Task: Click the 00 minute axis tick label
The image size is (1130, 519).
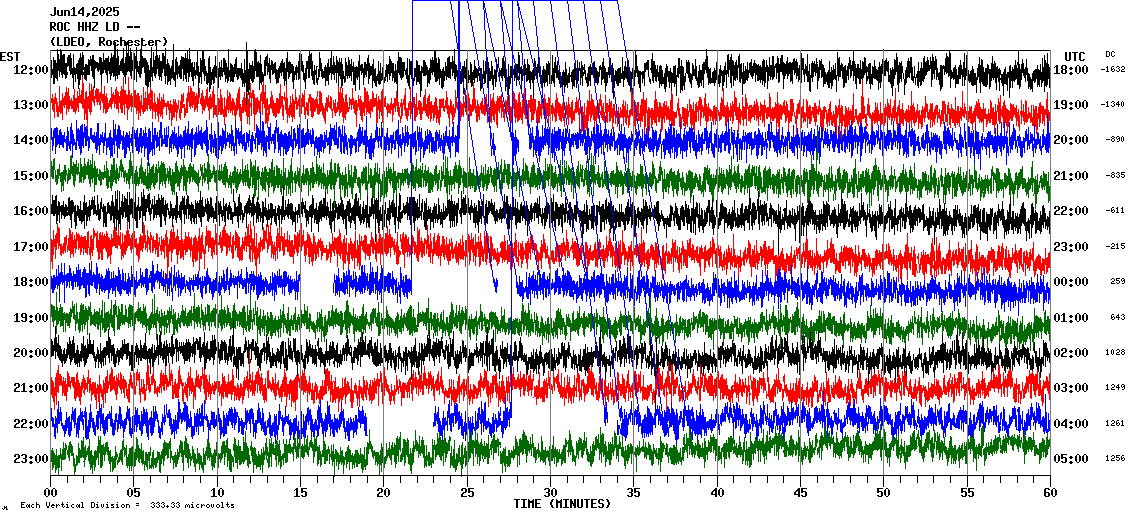Action: pos(51,493)
